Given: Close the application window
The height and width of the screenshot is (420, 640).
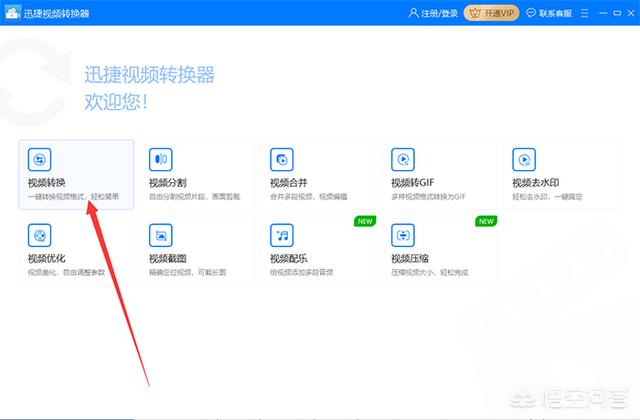Looking at the screenshot, I should pyautogui.click(x=631, y=13).
